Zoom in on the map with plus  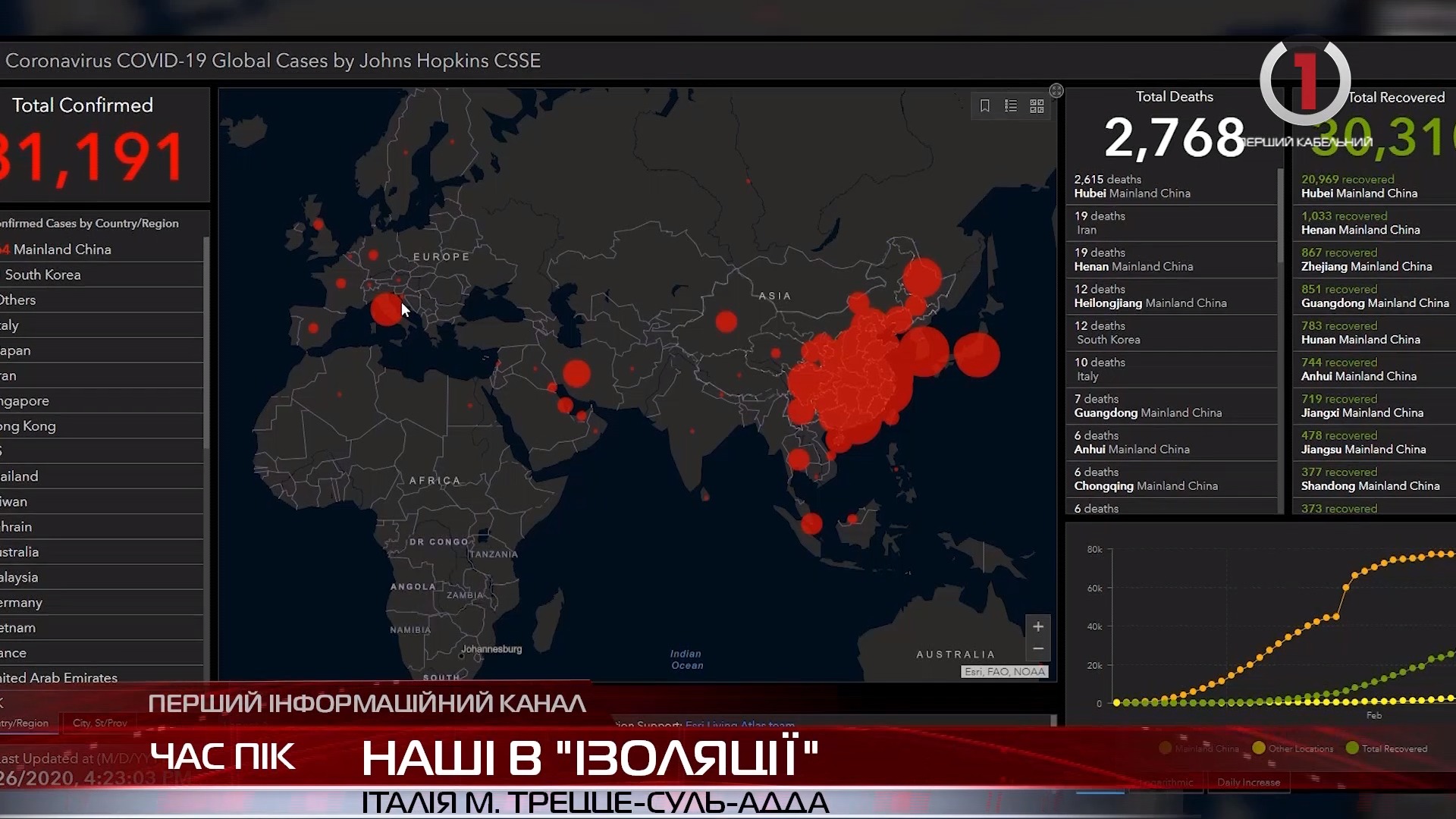tap(1038, 626)
